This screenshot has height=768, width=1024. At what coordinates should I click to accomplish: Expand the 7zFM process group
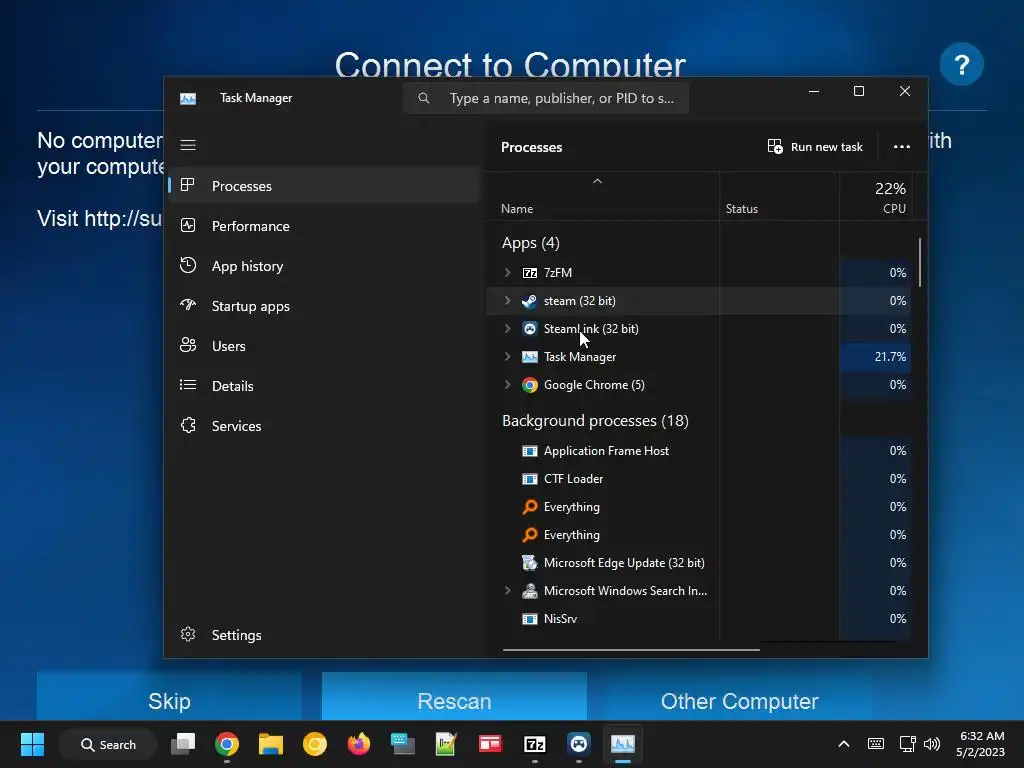[x=507, y=272]
